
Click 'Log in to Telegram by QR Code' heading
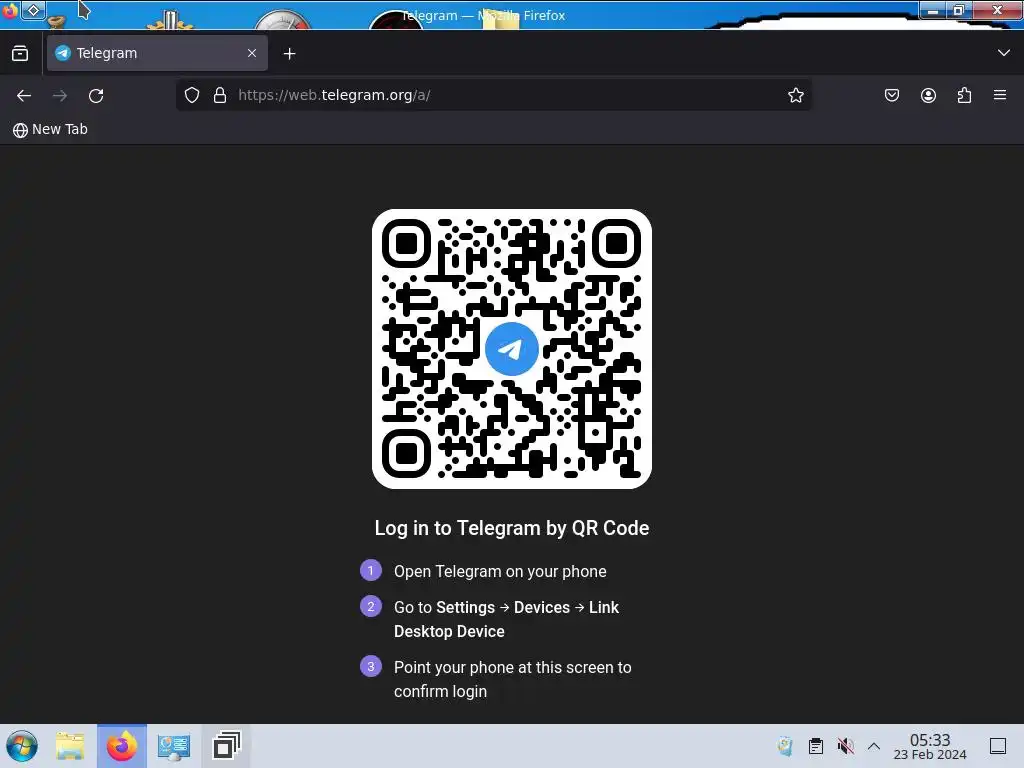pos(512,528)
